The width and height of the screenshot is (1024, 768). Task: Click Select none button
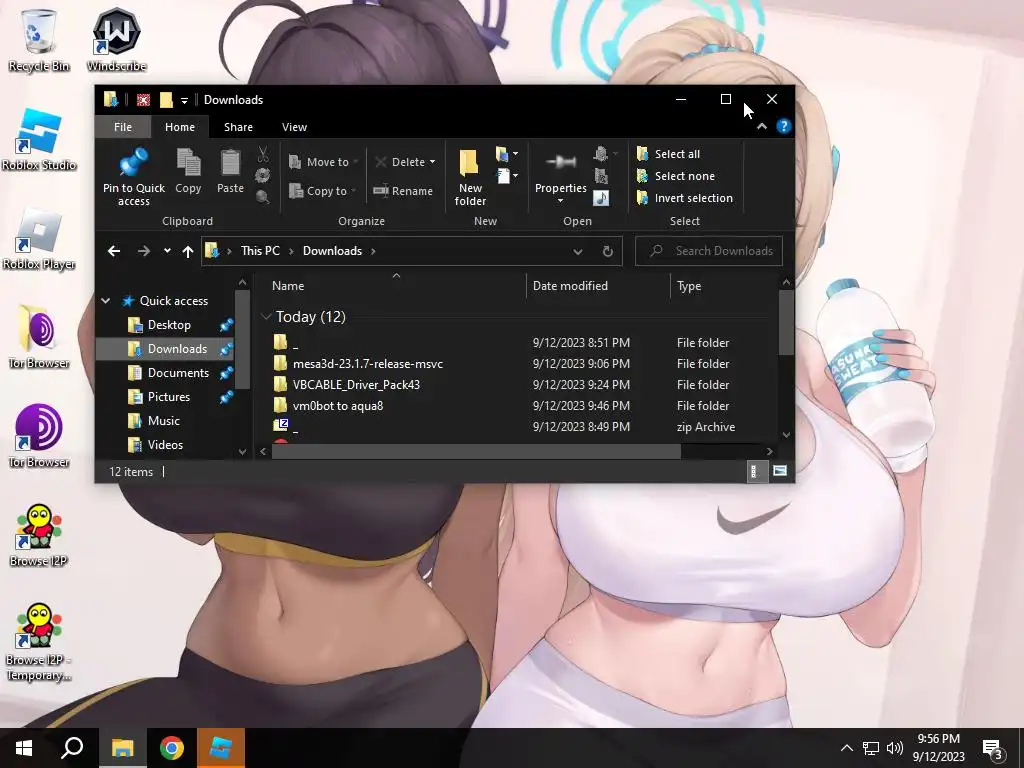(676, 176)
